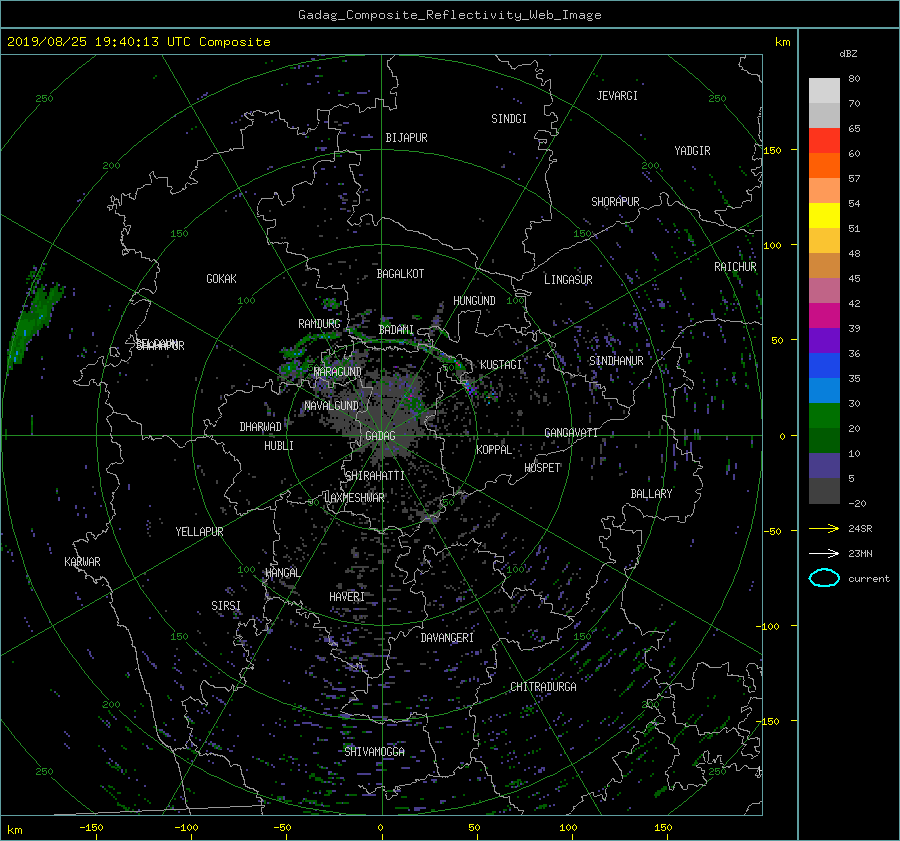This screenshot has width=900, height=841.
Task: Click the DAVANGERI city label
Action: [447, 638]
